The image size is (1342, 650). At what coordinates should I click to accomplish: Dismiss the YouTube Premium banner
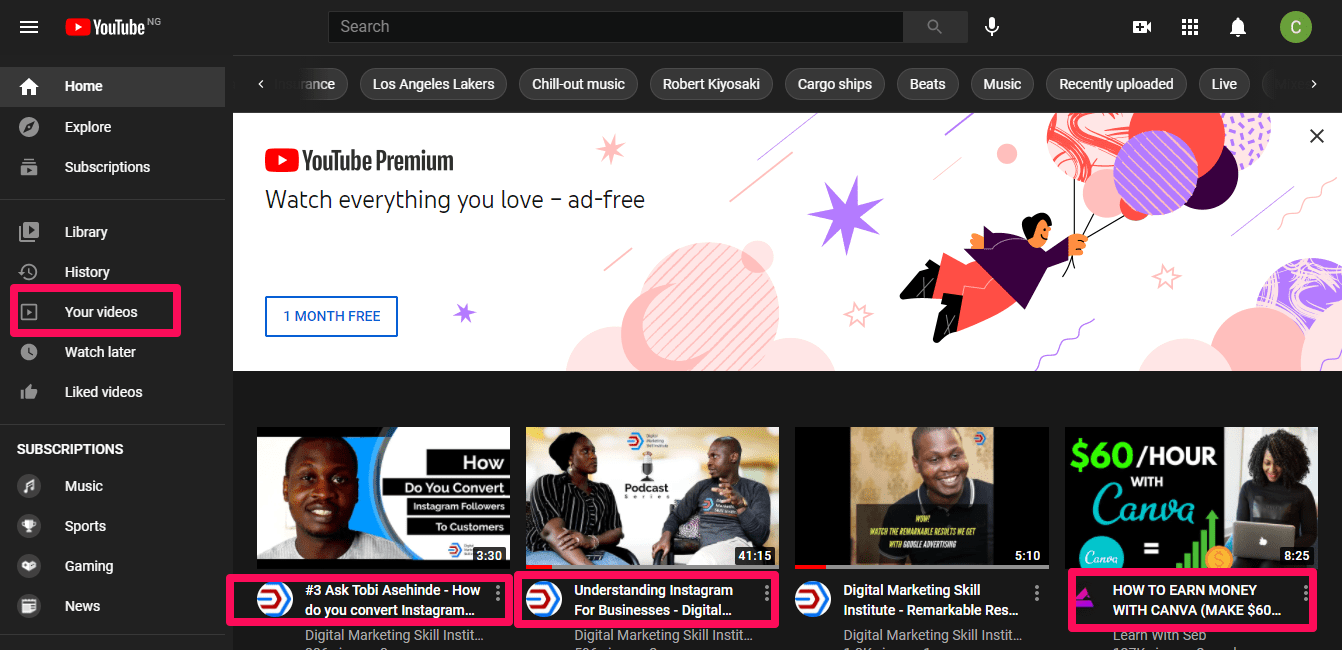(1316, 136)
